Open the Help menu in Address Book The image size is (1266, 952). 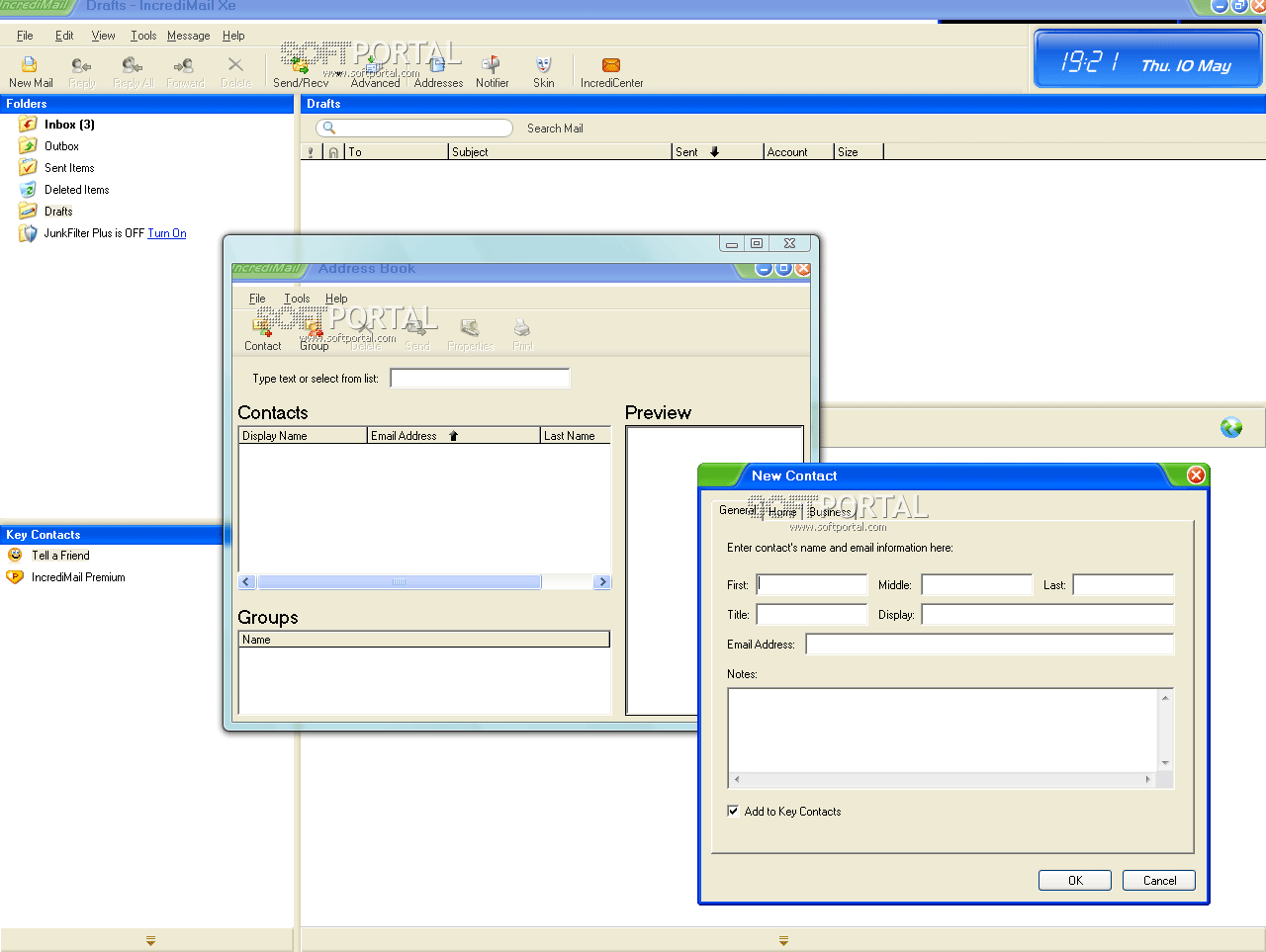pos(336,299)
